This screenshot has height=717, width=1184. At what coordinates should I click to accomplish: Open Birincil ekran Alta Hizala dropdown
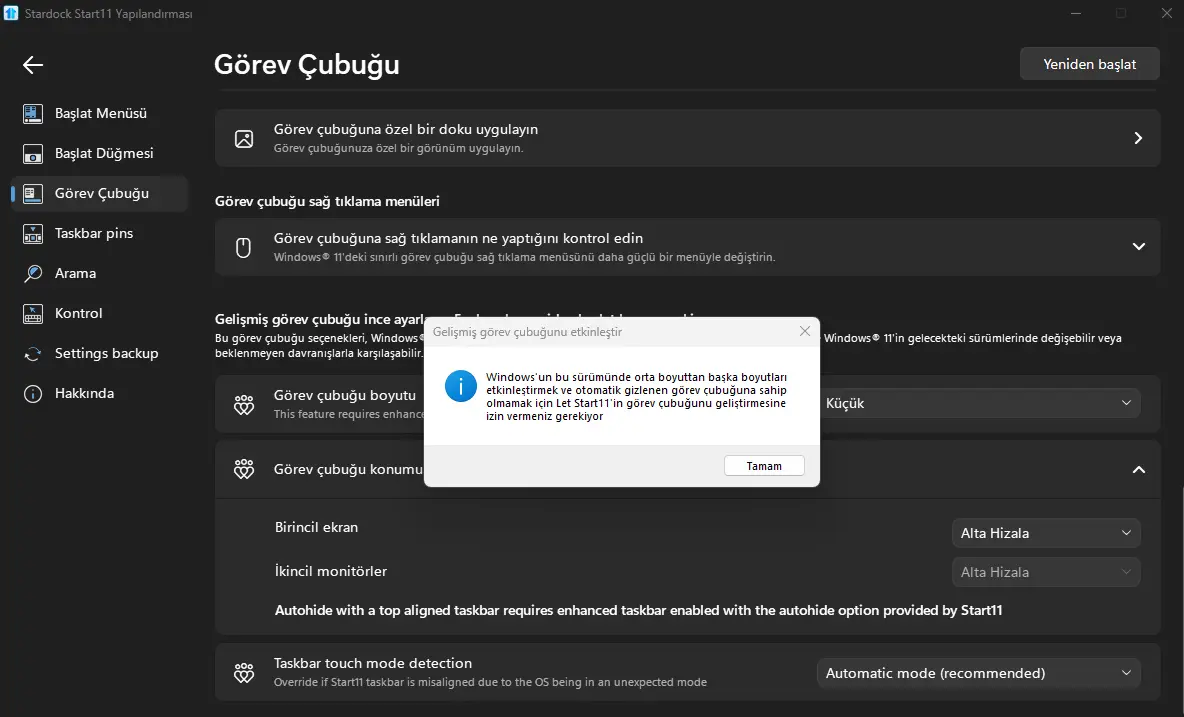[1046, 533]
